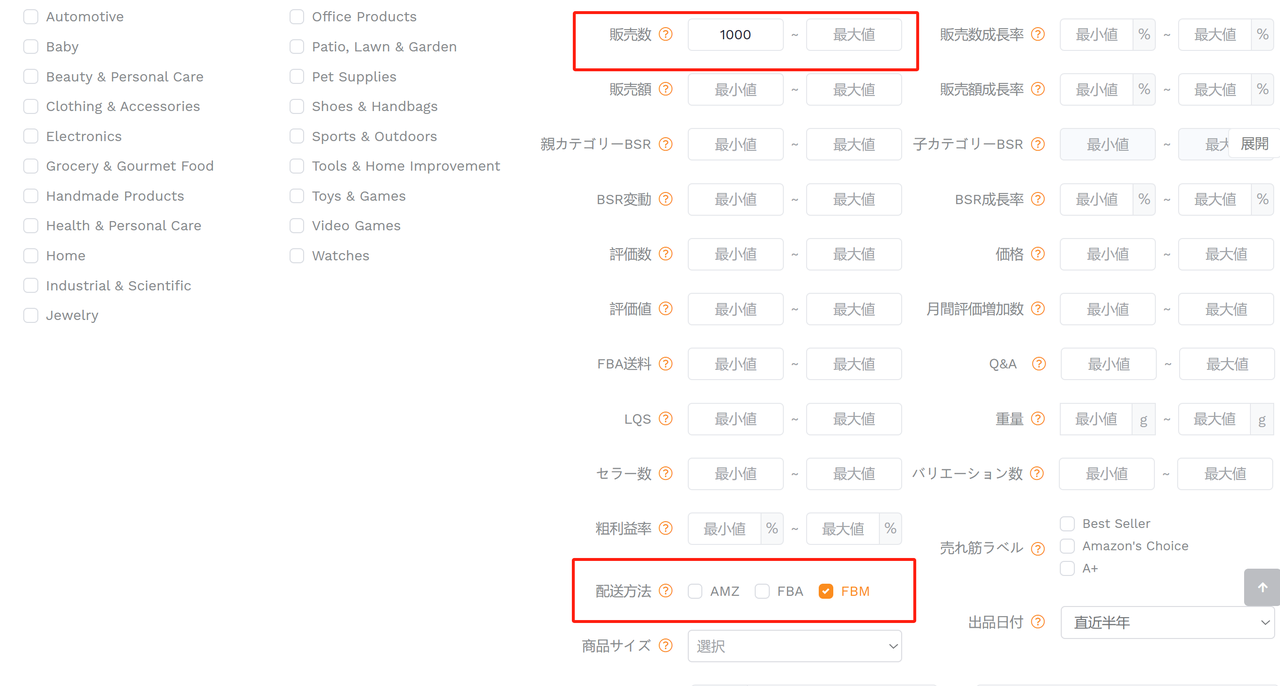Tick the Toys & Games category checkbox
This screenshot has width=1280, height=686.
click(297, 196)
